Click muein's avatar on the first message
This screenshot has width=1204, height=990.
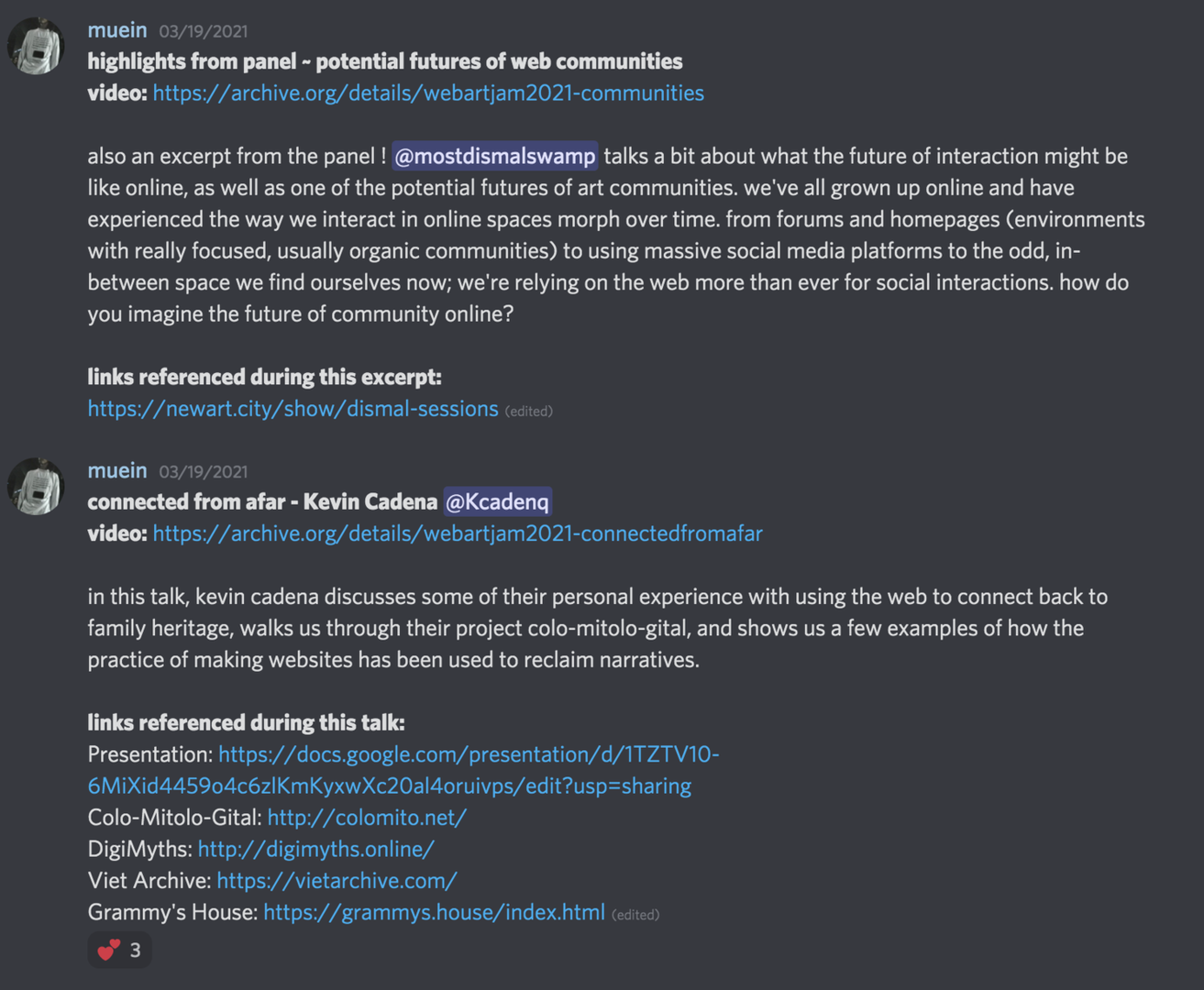pos(37,46)
